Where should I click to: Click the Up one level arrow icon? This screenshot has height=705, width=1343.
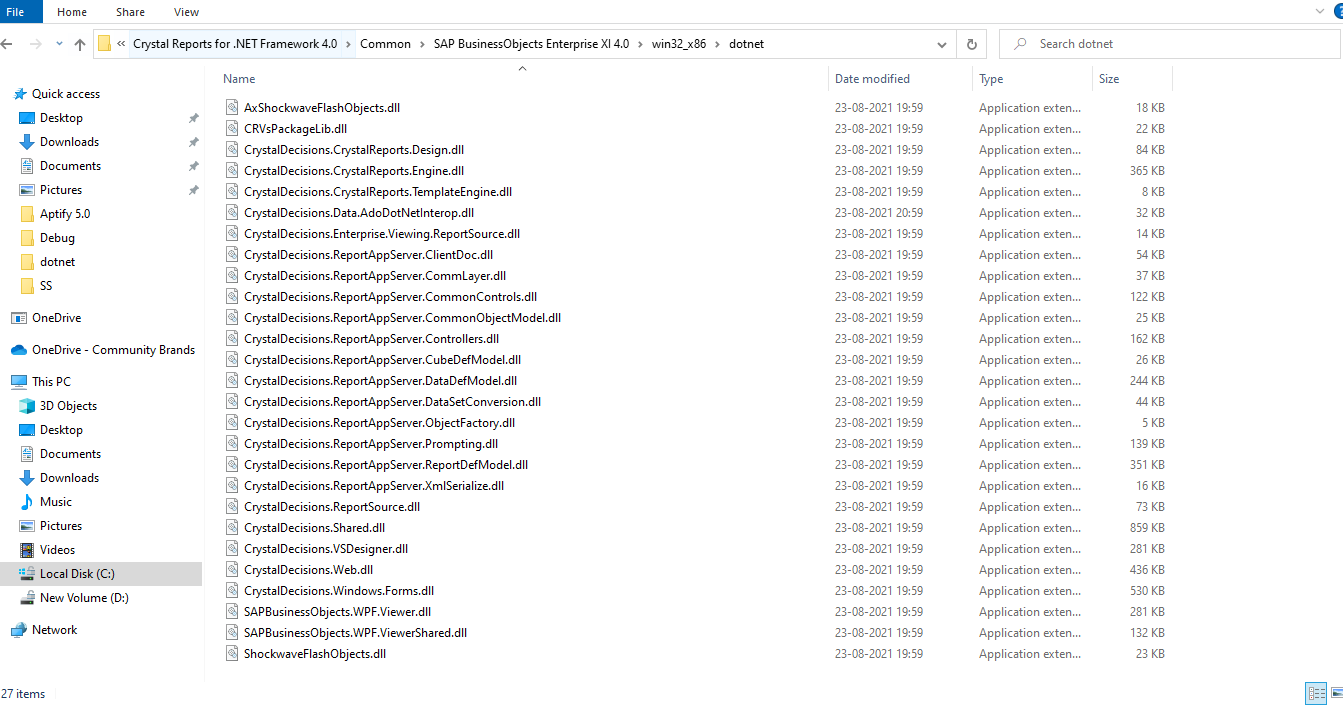click(x=80, y=45)
